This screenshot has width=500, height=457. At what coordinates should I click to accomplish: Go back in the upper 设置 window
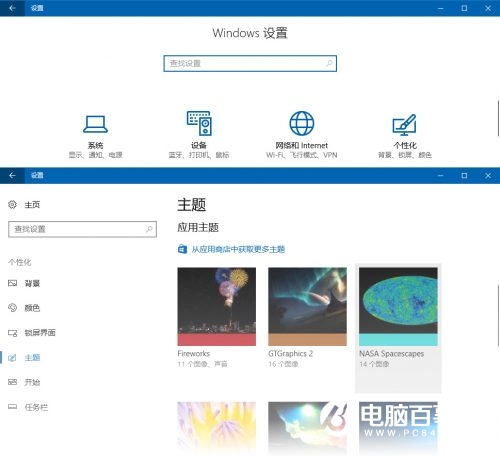[12, 8]
